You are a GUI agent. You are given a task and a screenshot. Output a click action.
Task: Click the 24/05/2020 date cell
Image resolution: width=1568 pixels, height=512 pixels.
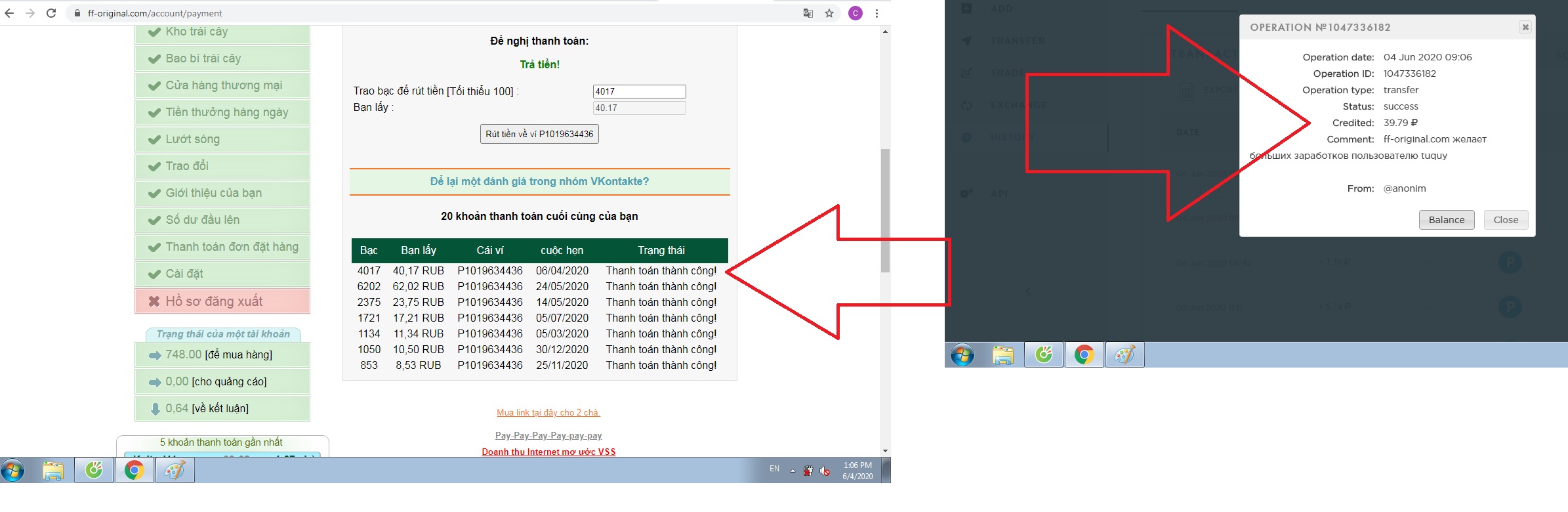click(562, 287)
